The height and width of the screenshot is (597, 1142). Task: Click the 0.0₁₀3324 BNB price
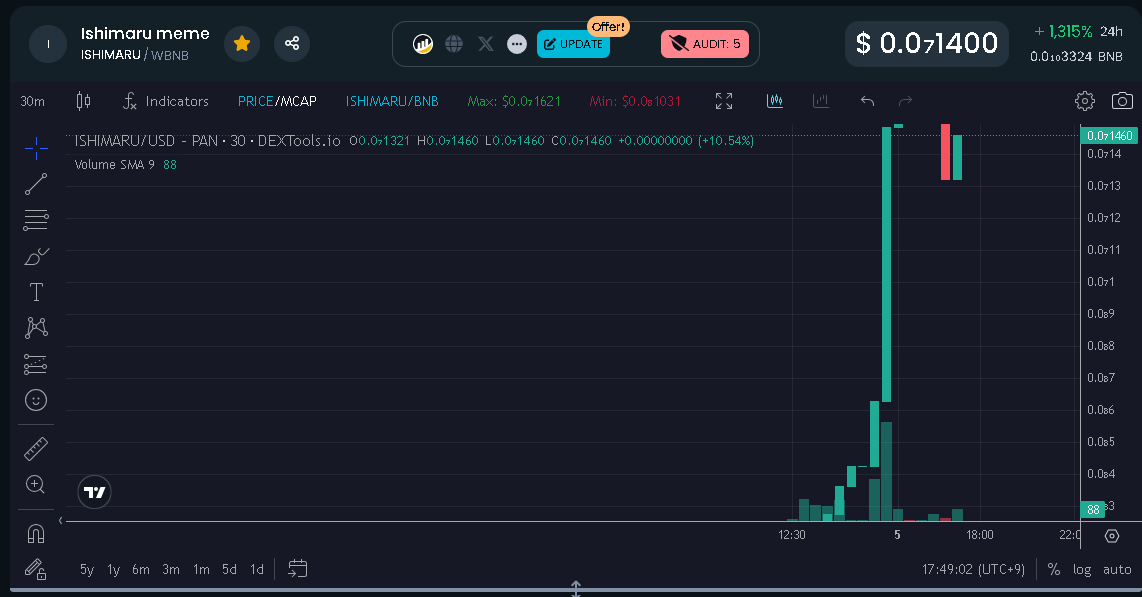(1076, 56)
